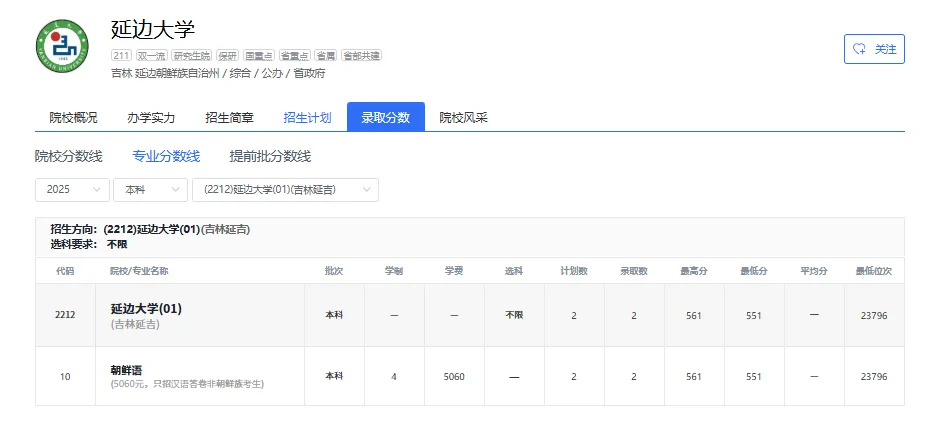Show 提前批分数线 sub-tab
Image resolution: width=933 pixels, height=423 pixels.
click(270, 156)
